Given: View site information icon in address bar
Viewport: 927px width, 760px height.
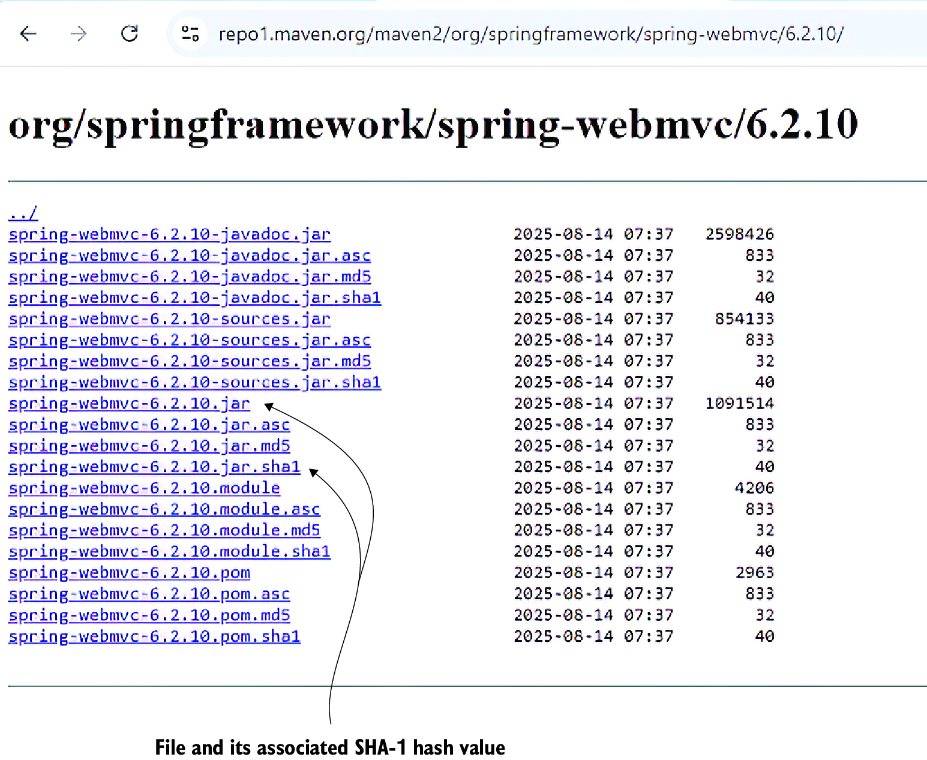Looking at the screenshot, I should pyautogui.click(x=190, y=34).
